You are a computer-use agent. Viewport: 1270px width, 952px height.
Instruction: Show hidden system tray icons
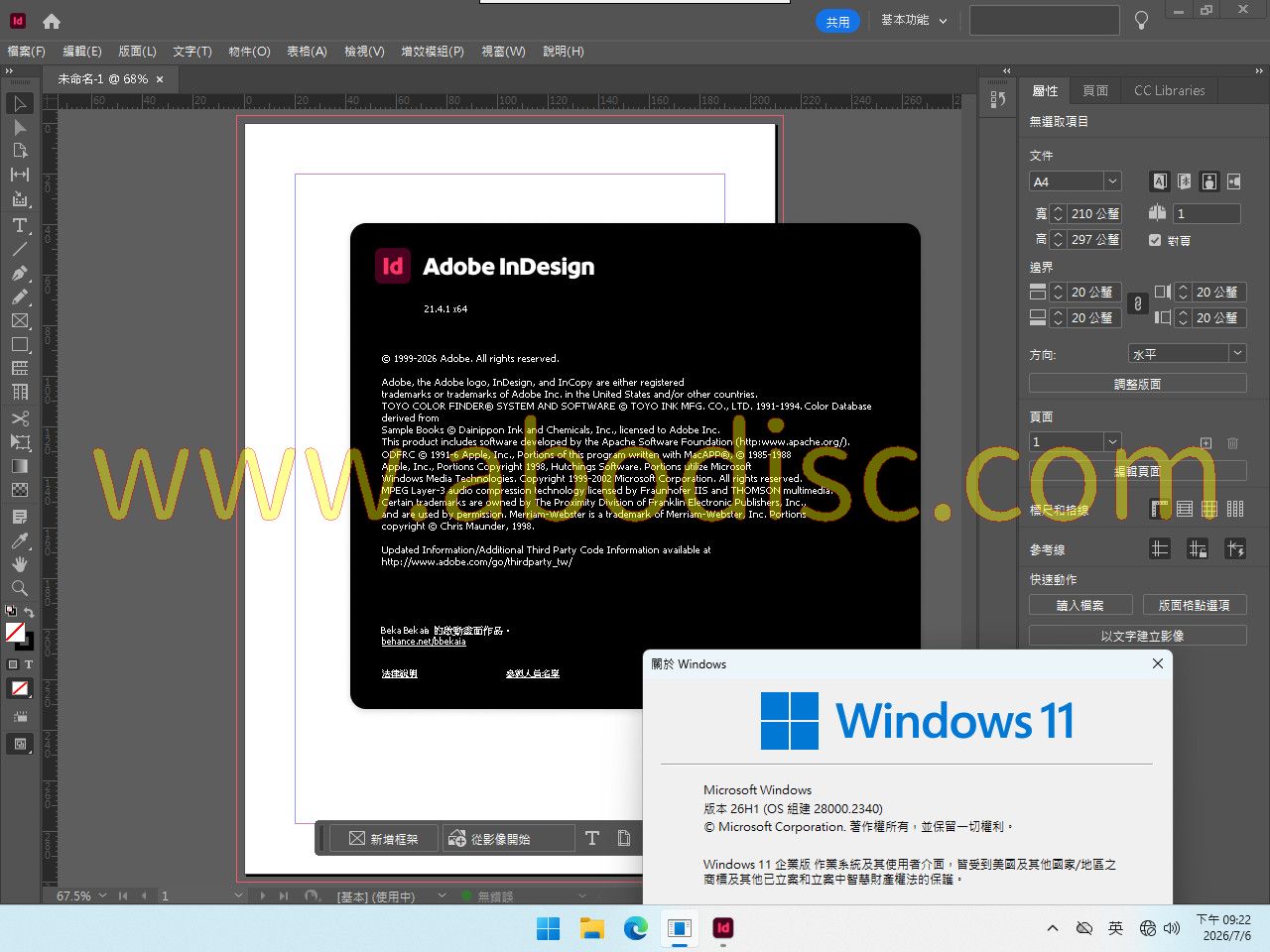click(1052, 928)
